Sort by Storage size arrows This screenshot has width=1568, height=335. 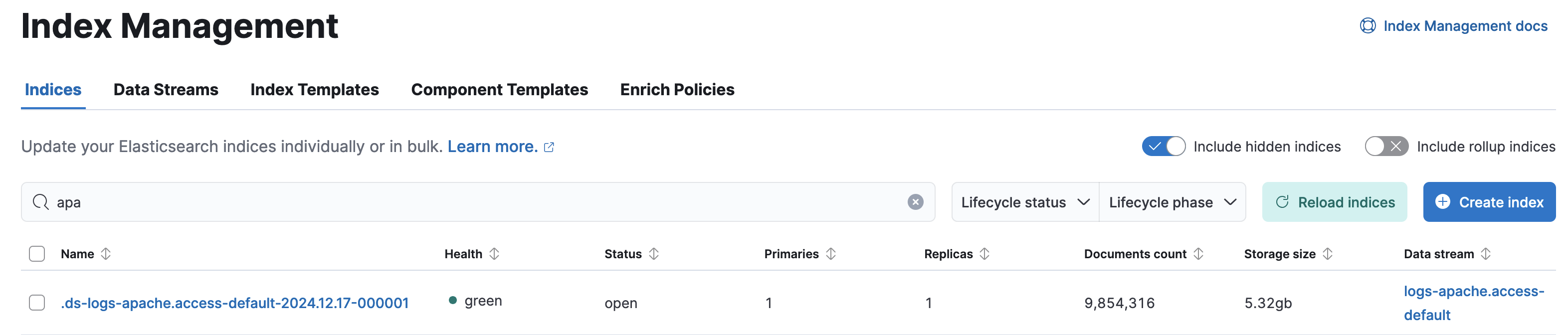tap(1328, 254)
